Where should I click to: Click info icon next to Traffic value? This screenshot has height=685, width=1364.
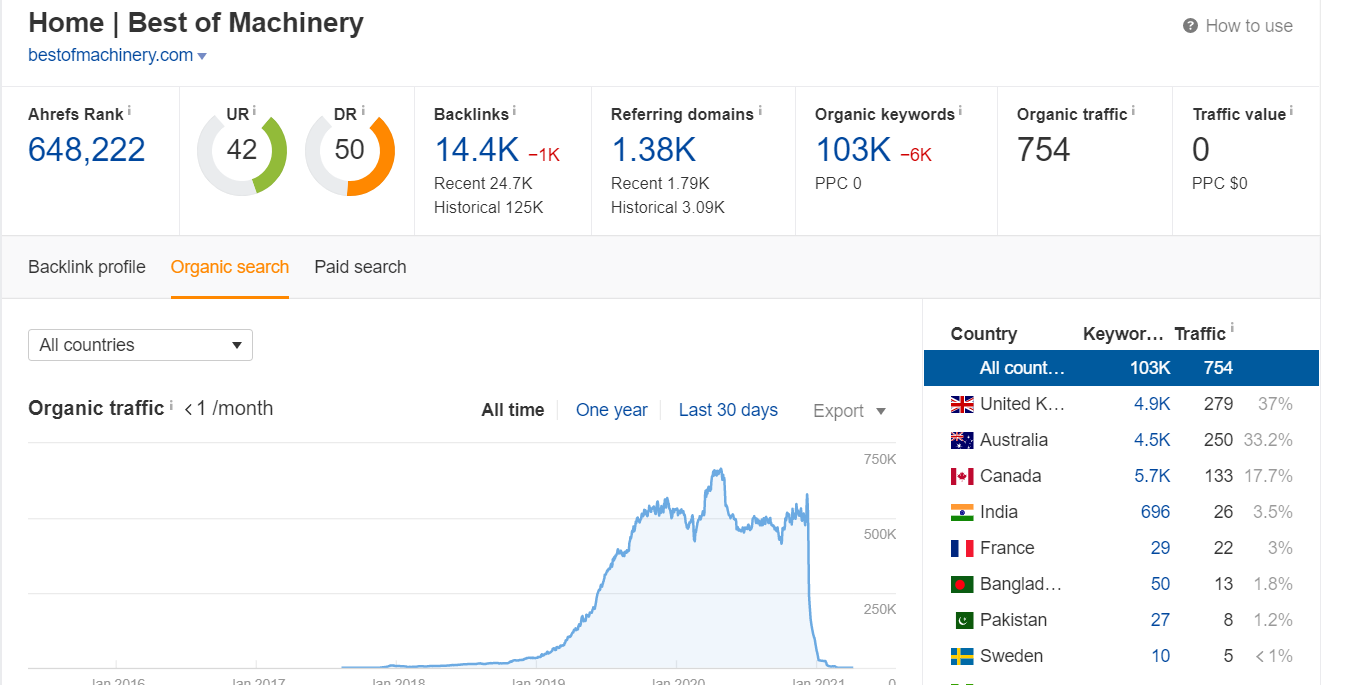point(1291,109)
